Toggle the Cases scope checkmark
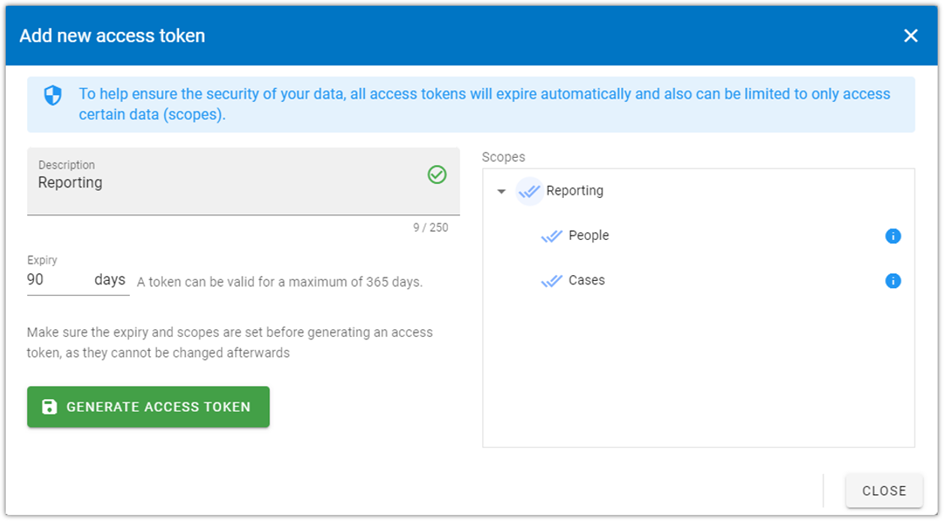 click(x=551, y=280)
